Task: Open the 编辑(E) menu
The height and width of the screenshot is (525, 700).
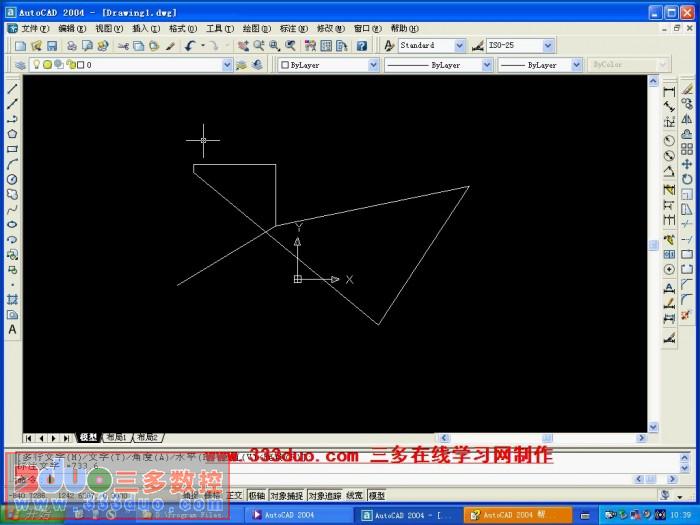Action: pos(72,29)
